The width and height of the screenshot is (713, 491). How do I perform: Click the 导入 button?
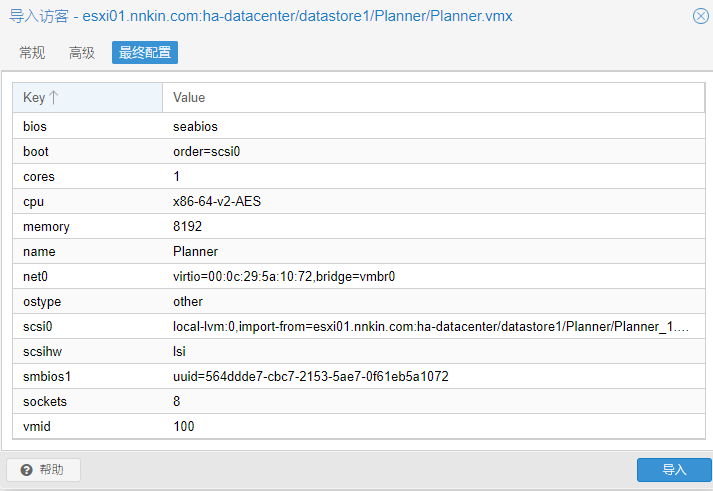[674, 470]
